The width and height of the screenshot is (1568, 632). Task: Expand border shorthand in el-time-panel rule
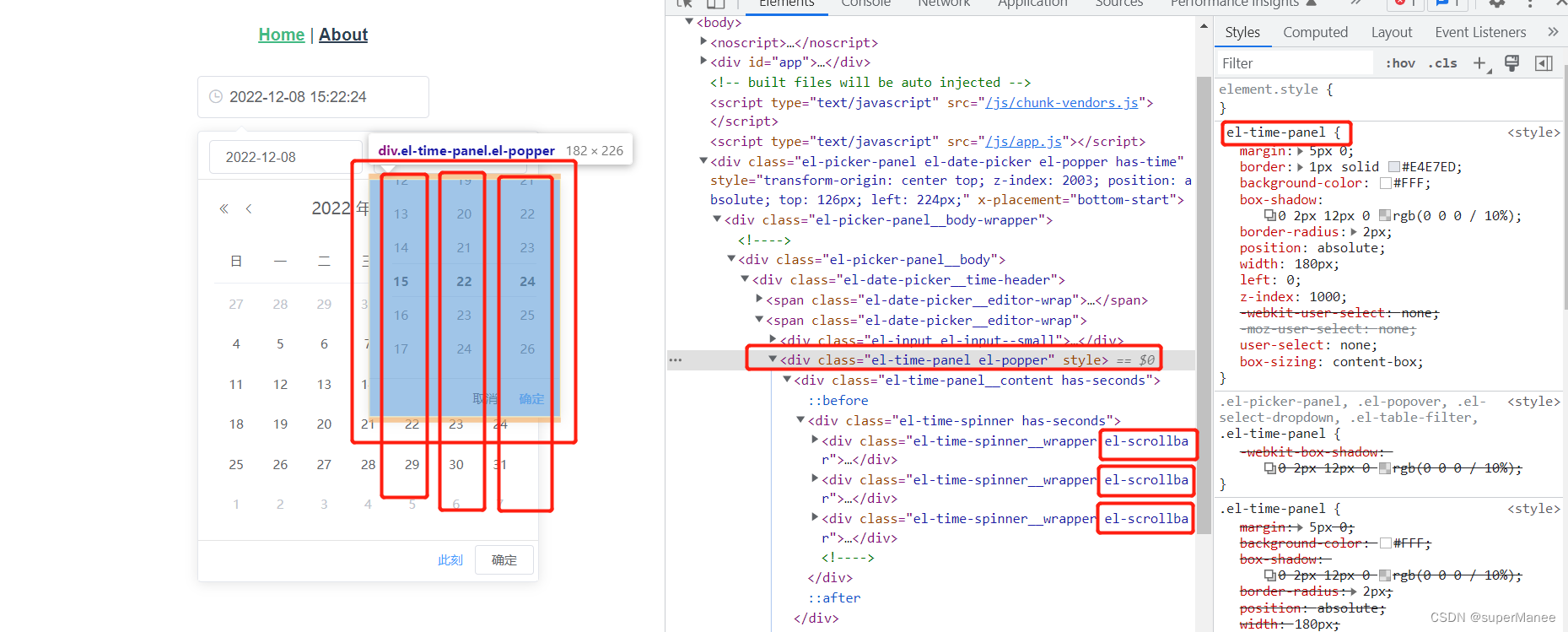[1300, 167]
